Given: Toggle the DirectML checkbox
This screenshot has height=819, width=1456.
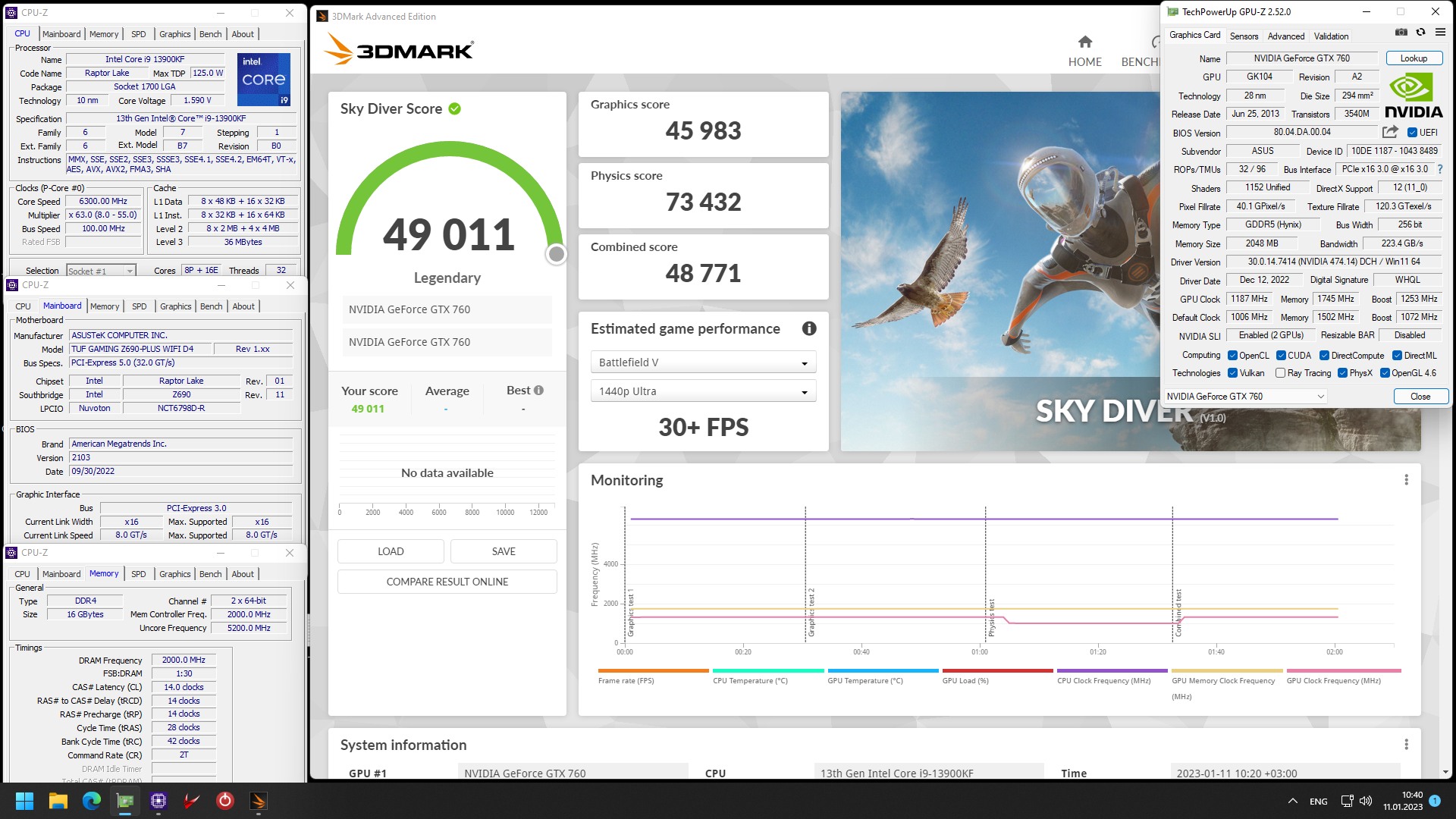Looking at the screenshot, I should tap(1397, 356).
